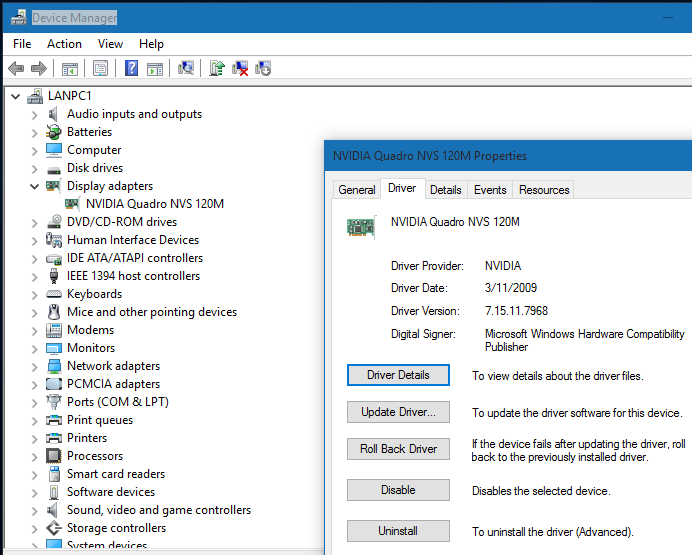Open the Properties toolbar icon
The width and height of the screenshot is (692, 555).
tap(101, 68)
